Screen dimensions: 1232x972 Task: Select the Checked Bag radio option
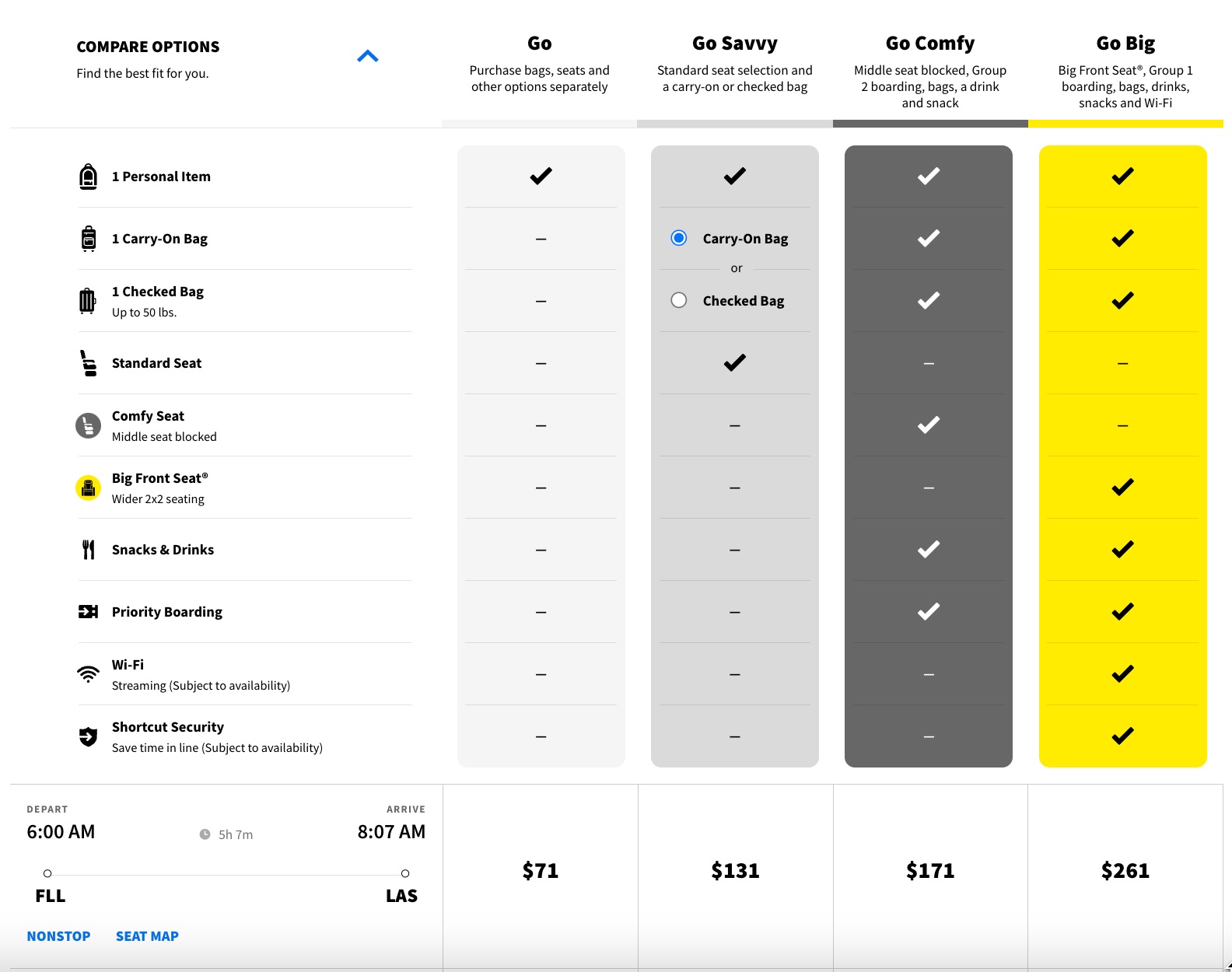click(x=679, y=300)
